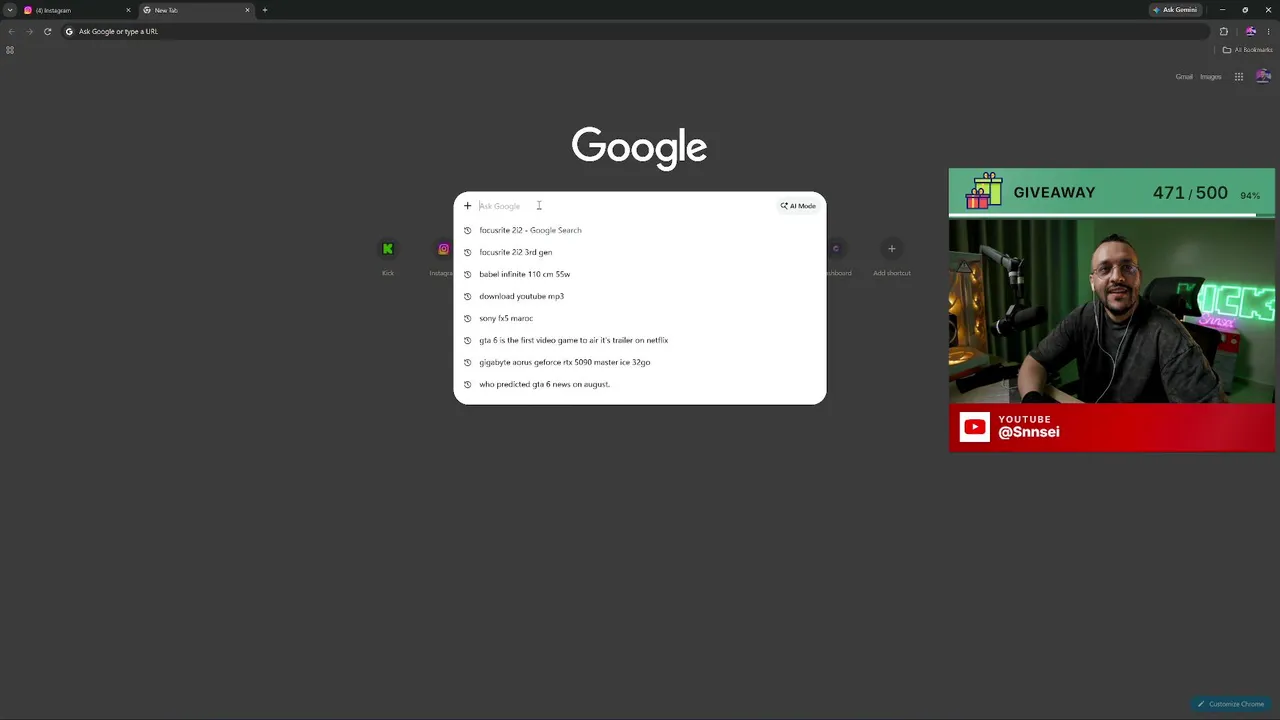Open the Chrome profile avatar in toolbar

1250,31
